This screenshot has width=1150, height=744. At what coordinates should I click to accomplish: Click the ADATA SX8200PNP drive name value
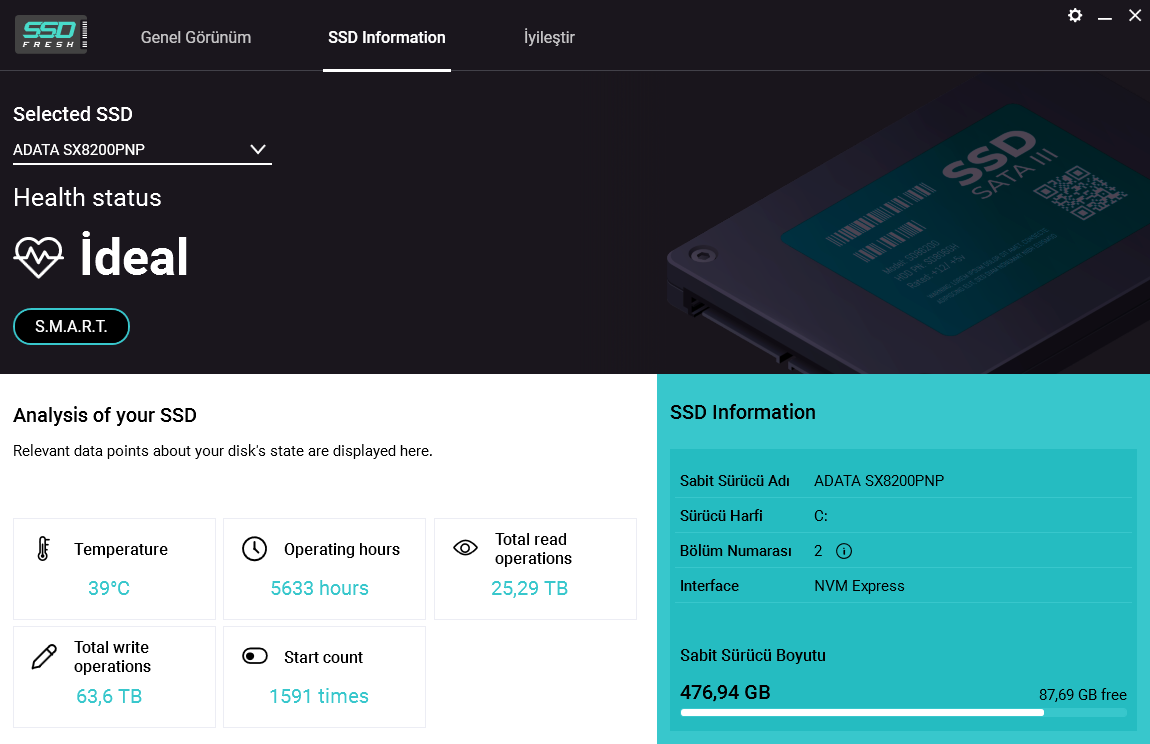tap(879, 481)
